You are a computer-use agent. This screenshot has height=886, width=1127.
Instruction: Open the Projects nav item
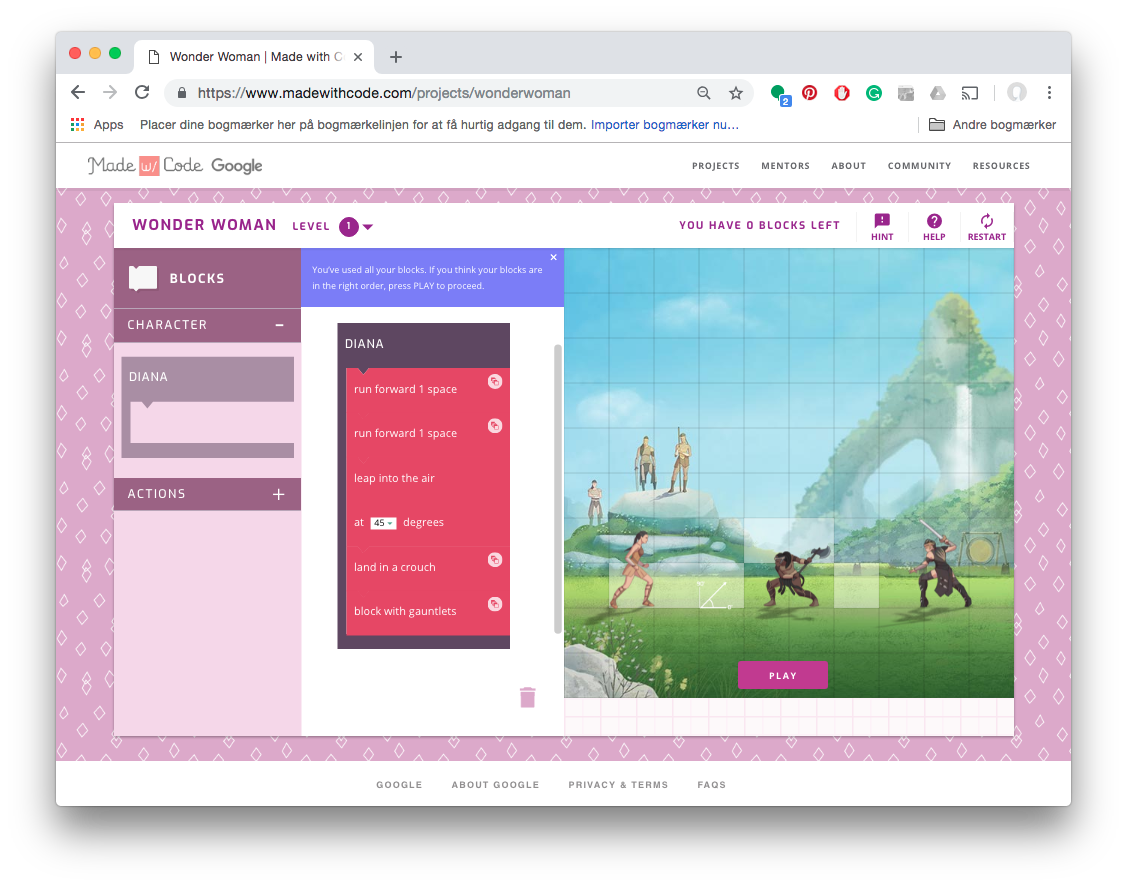click(716, 166)
